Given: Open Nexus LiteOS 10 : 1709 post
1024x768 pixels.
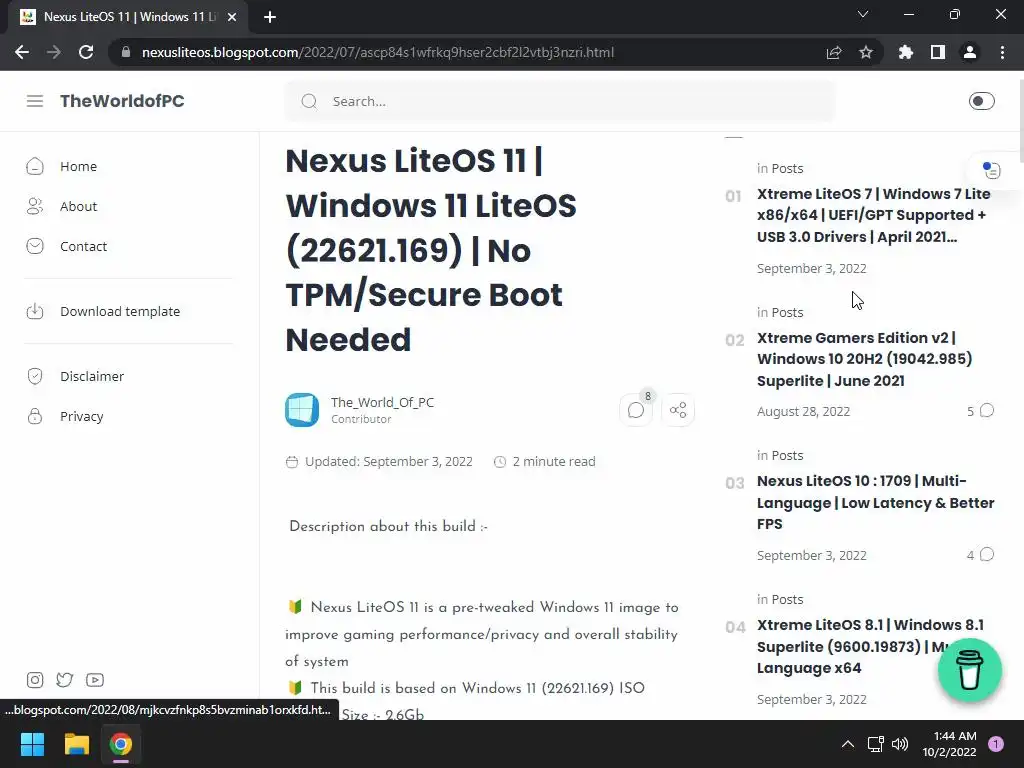Looking at the screenshot, I should 876,502.
